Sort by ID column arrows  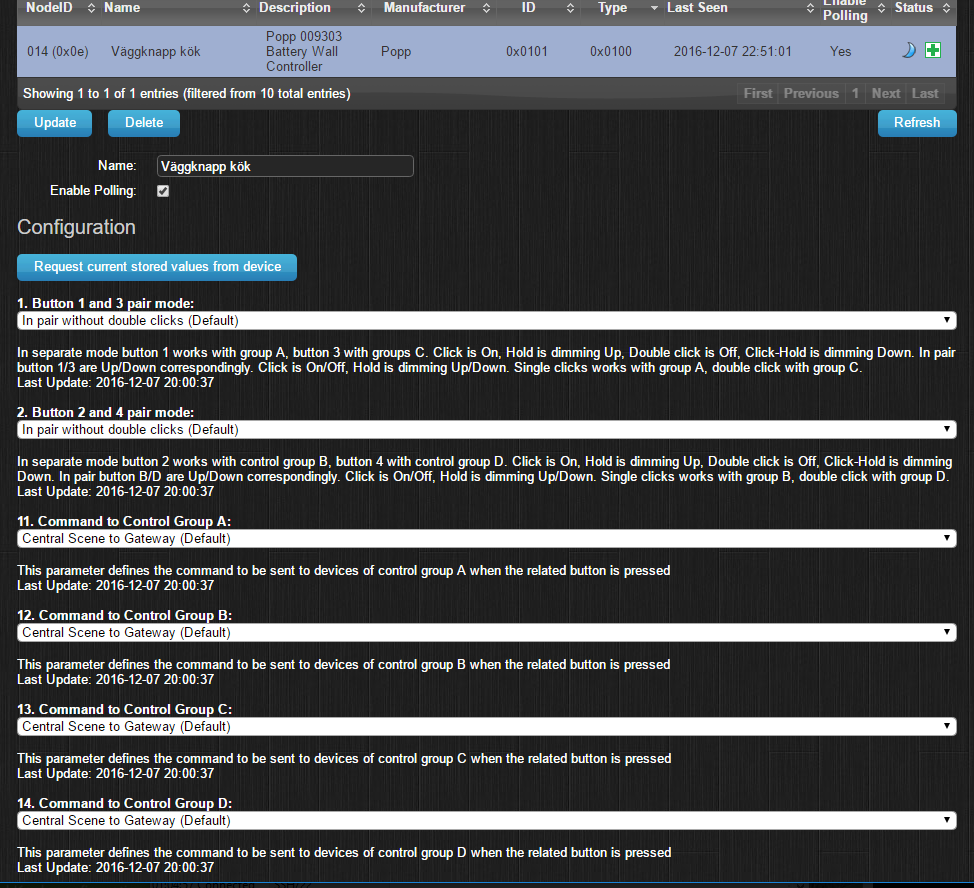click(570, 8)
